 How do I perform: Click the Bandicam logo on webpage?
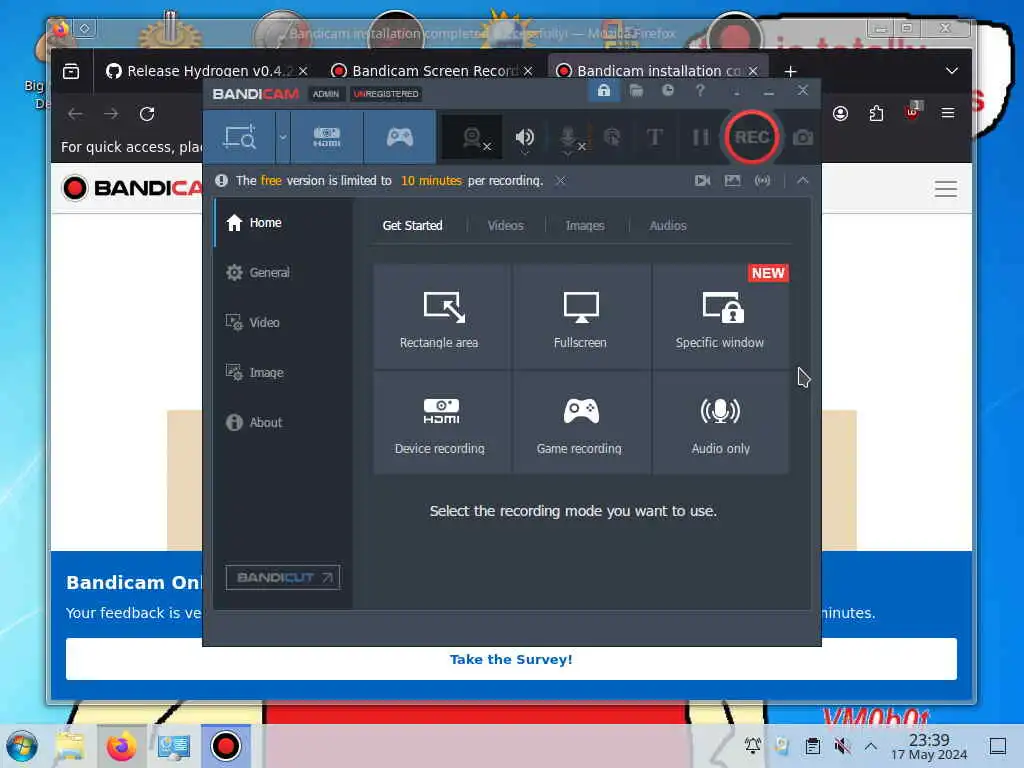tap(133, 188)
